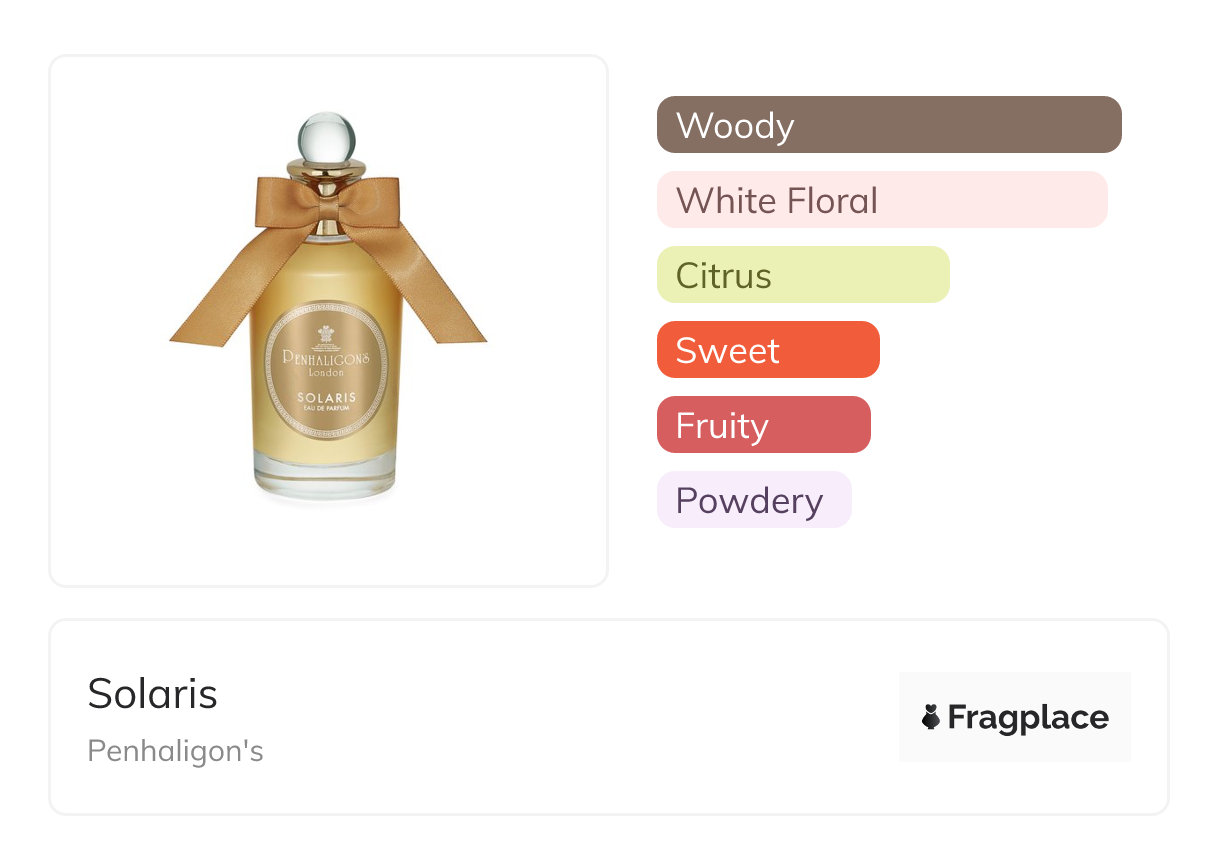
Task: Click Penhaligon's London text on bottle label
Action: coord(327,360)
